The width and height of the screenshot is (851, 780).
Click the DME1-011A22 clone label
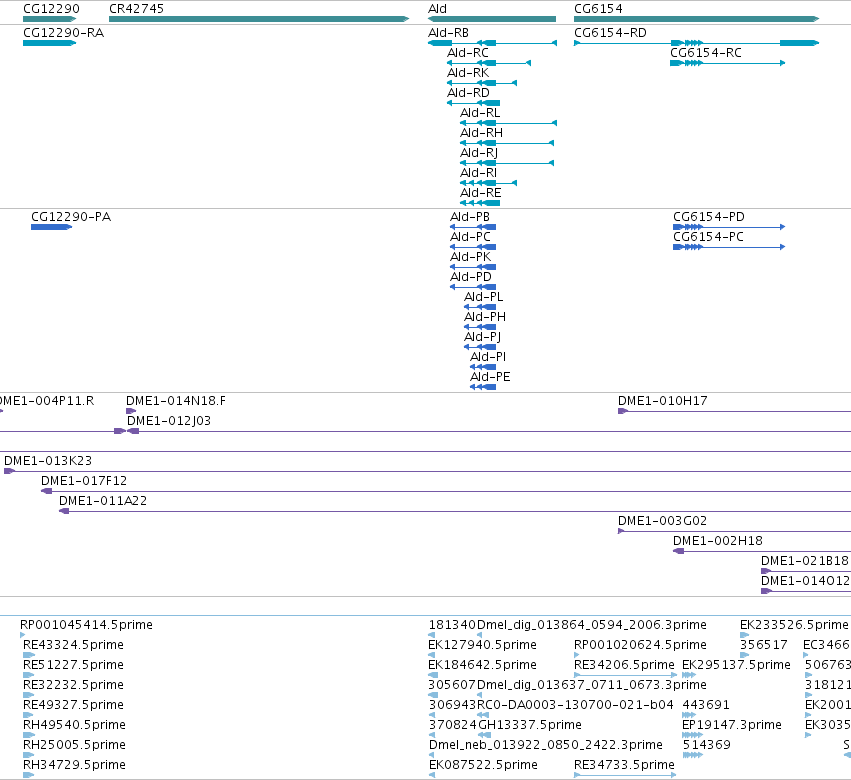(x=103, y=501)
